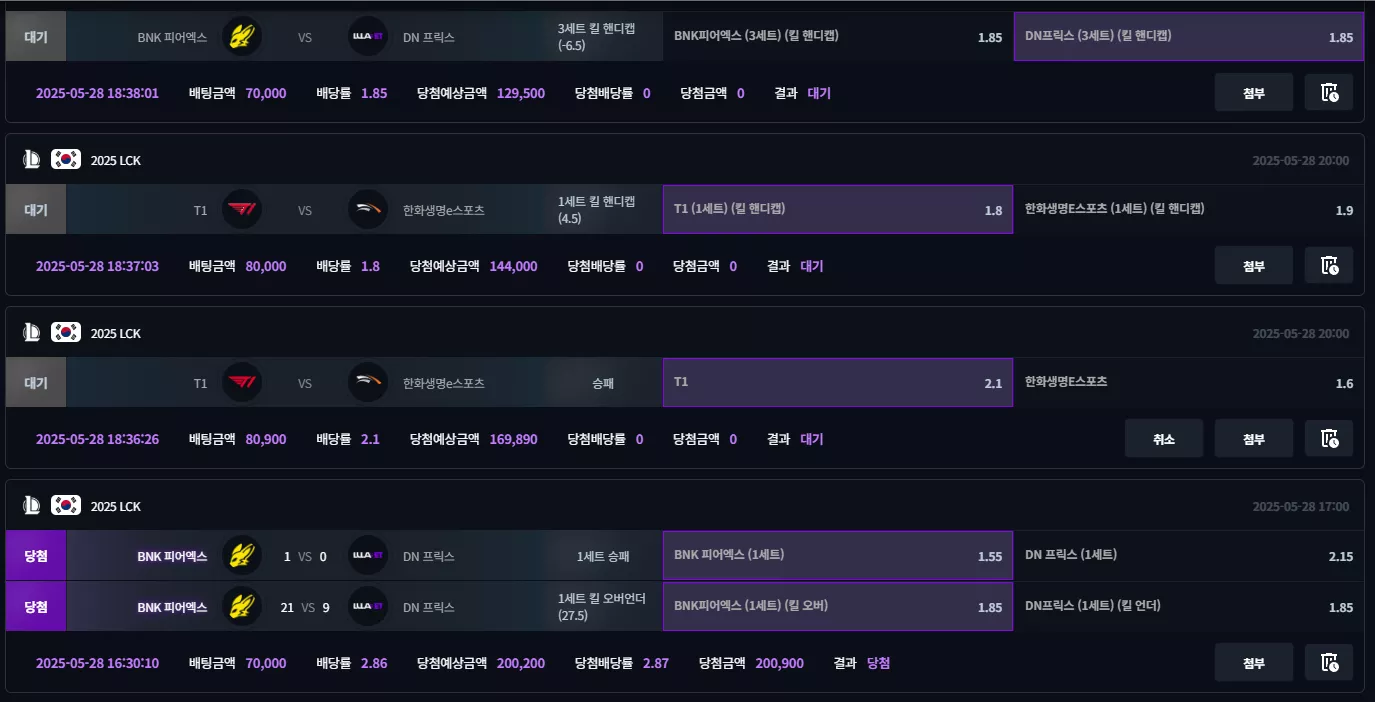Click the 당첨금액 value 200,900
The width and height of the screenshot is (1375, 702).
(779, 663)
